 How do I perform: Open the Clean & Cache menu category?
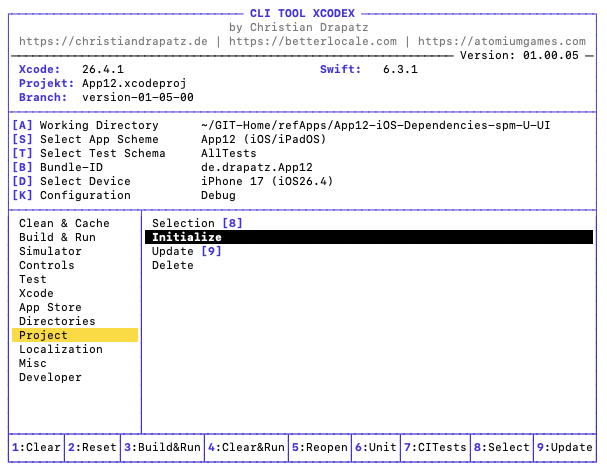64,223
